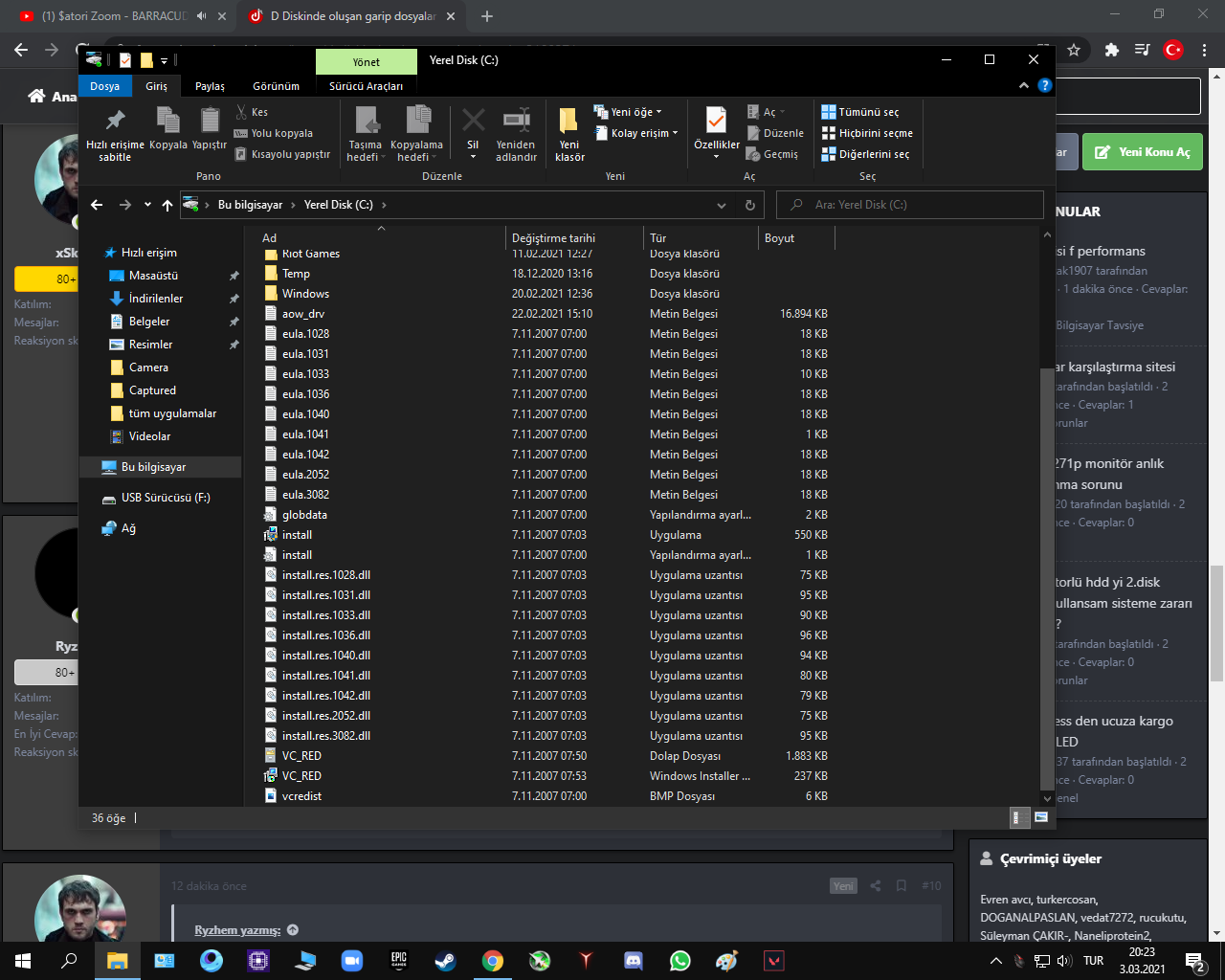Switch to large icons view in the status bar
The height and width of the screenshot is (980, 1225).
tap(1041, 817)
